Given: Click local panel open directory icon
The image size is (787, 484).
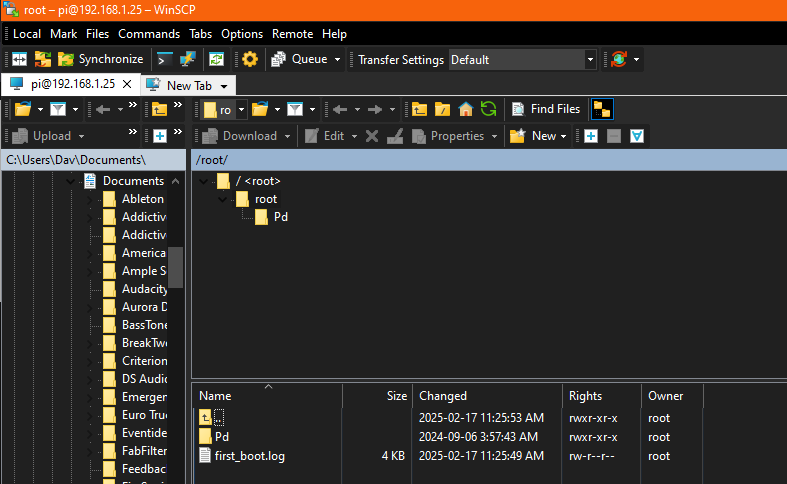Looking at the screenshot, I should point(23,109).
